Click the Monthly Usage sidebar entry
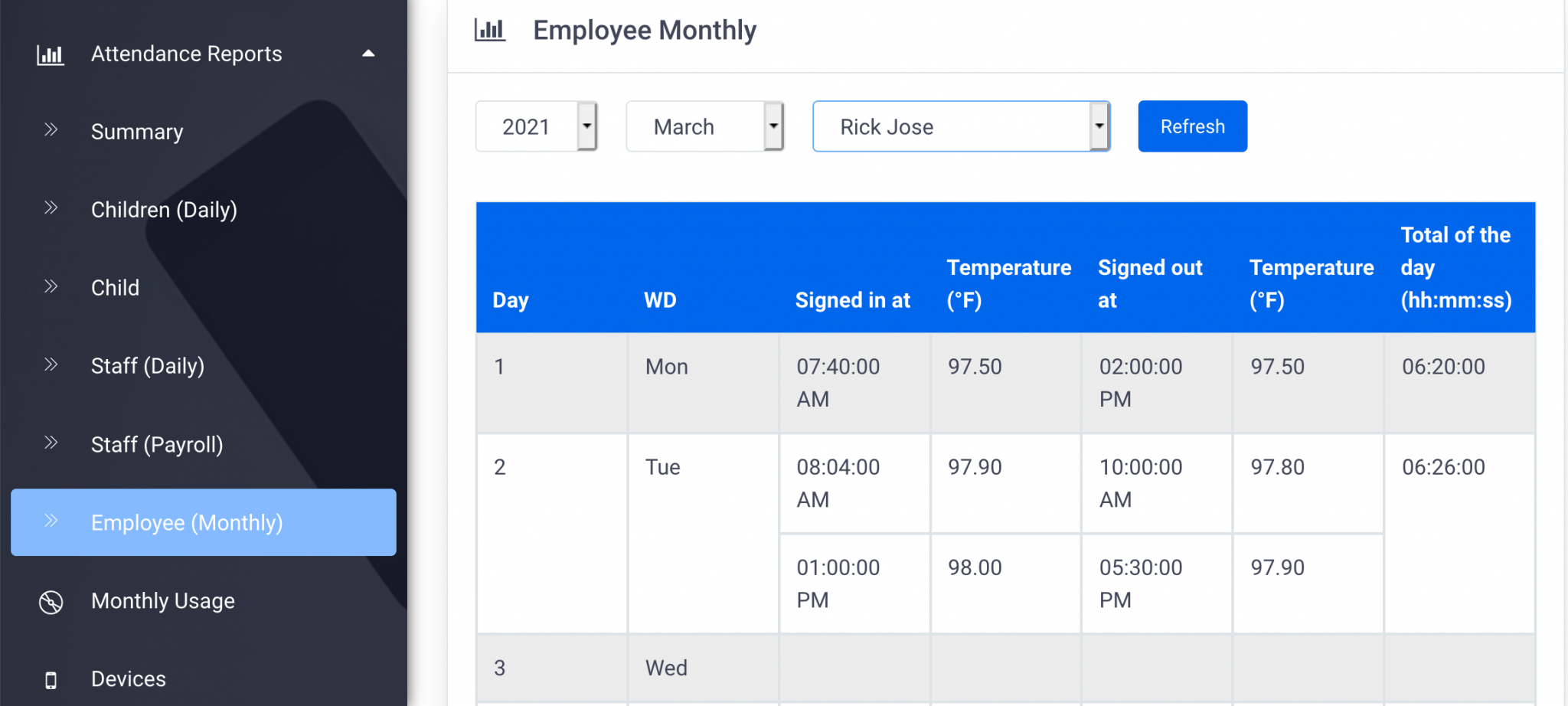1568x706 pixels. pyautogui.click(x=162, y=601)
